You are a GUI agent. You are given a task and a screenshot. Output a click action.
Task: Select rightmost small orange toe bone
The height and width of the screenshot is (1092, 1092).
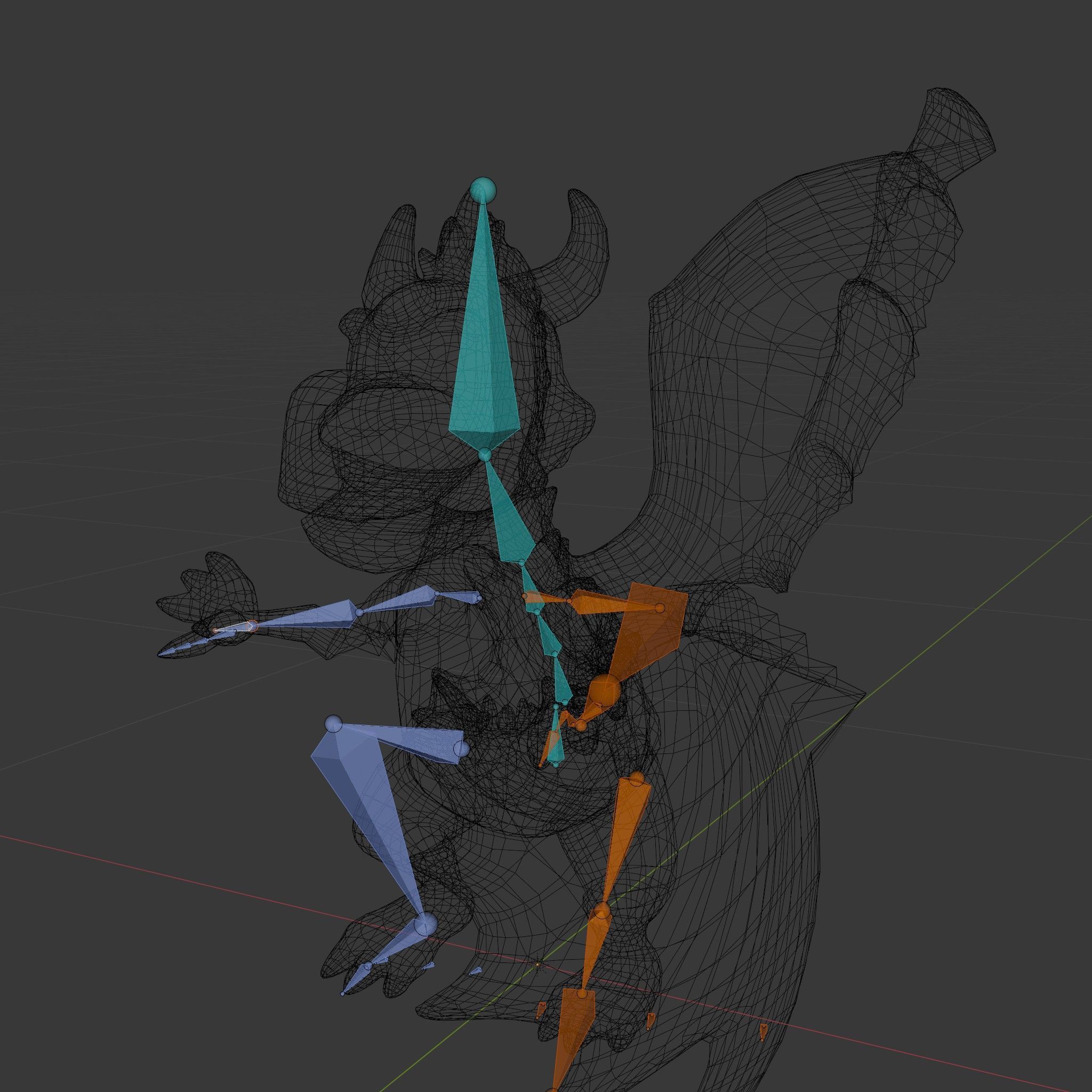pyautogui.click(x=764, y=1030)
